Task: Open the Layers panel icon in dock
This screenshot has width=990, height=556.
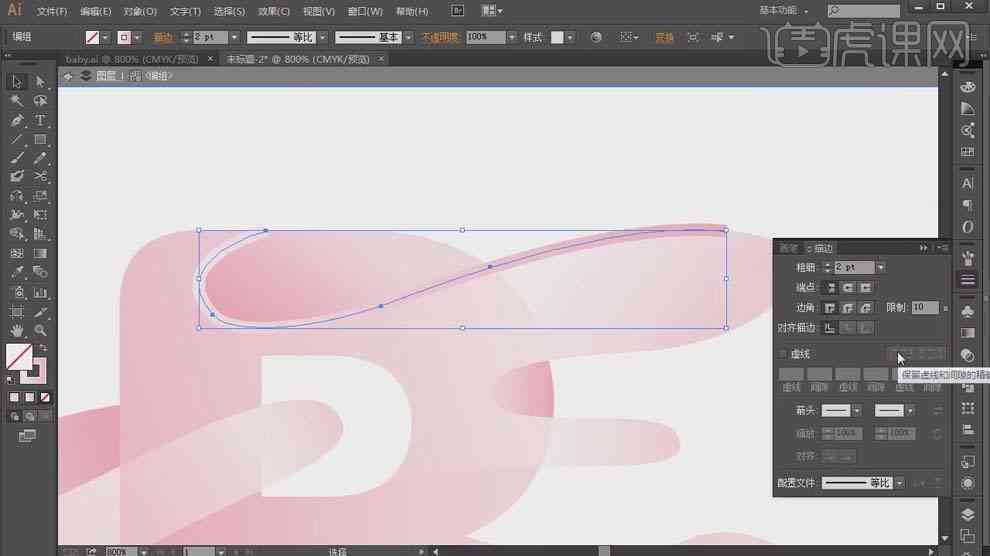Action: pos(968,514)
